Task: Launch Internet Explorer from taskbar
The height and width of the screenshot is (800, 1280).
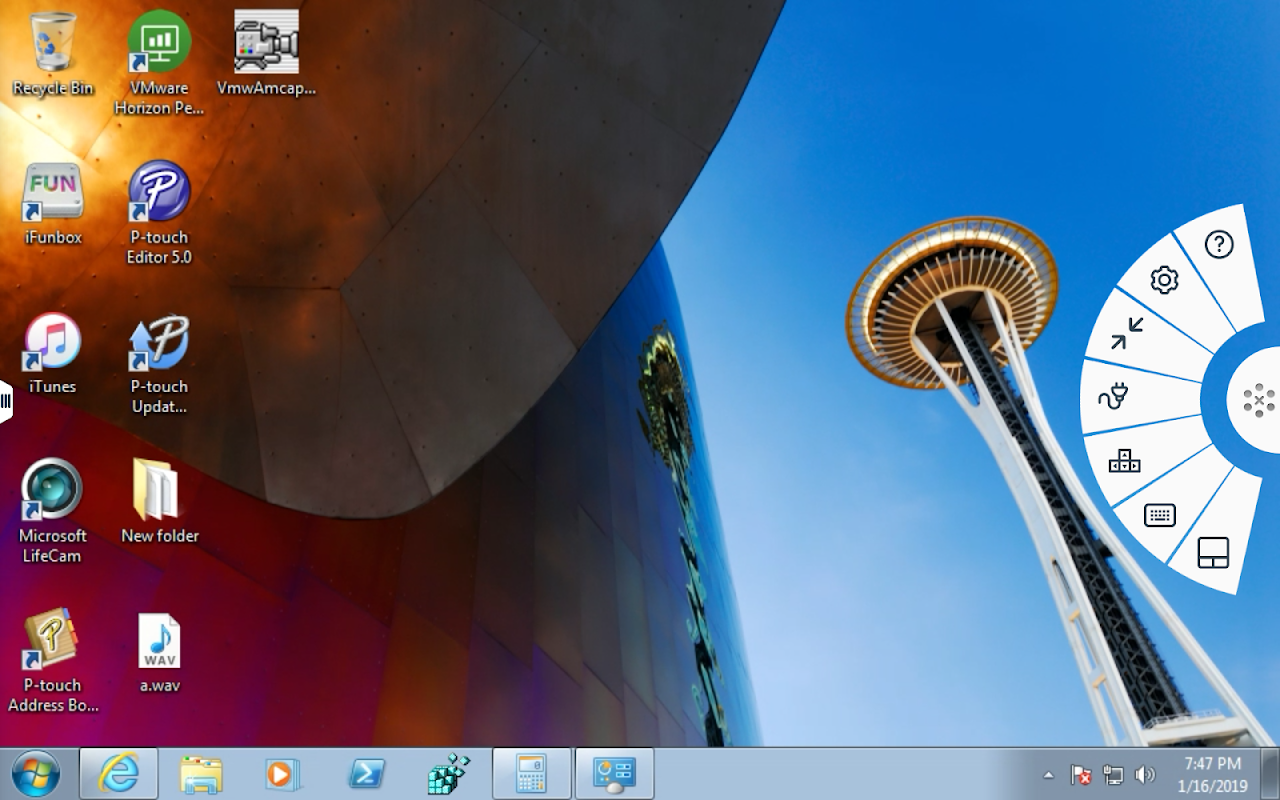Action: click(x=119, y=774)
